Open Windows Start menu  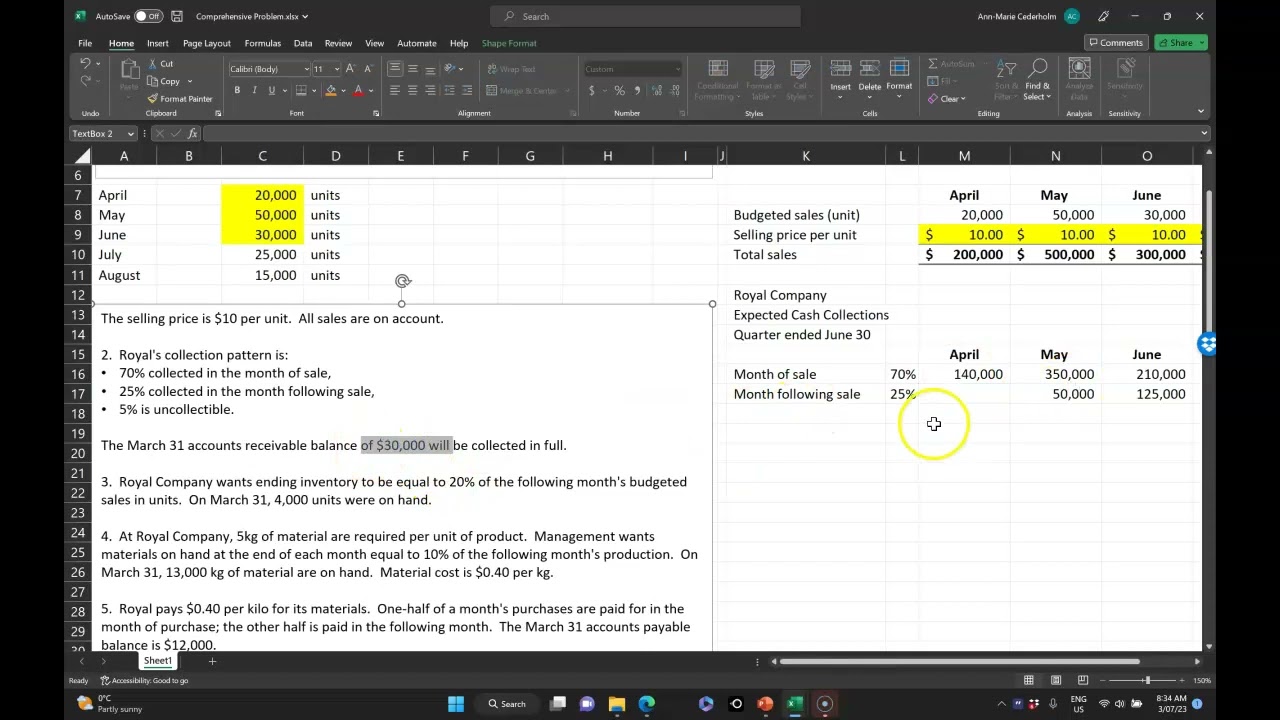point(456,704)
